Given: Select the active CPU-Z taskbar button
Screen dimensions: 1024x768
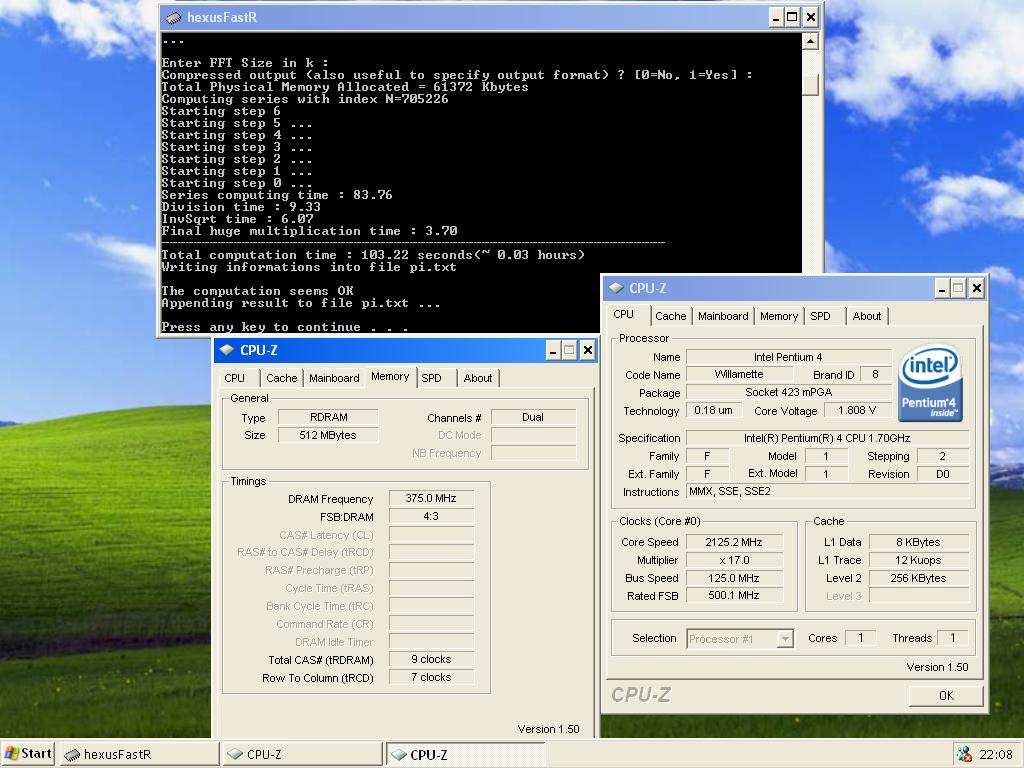Looking at the screenshot, I should (x=465, y=754).
